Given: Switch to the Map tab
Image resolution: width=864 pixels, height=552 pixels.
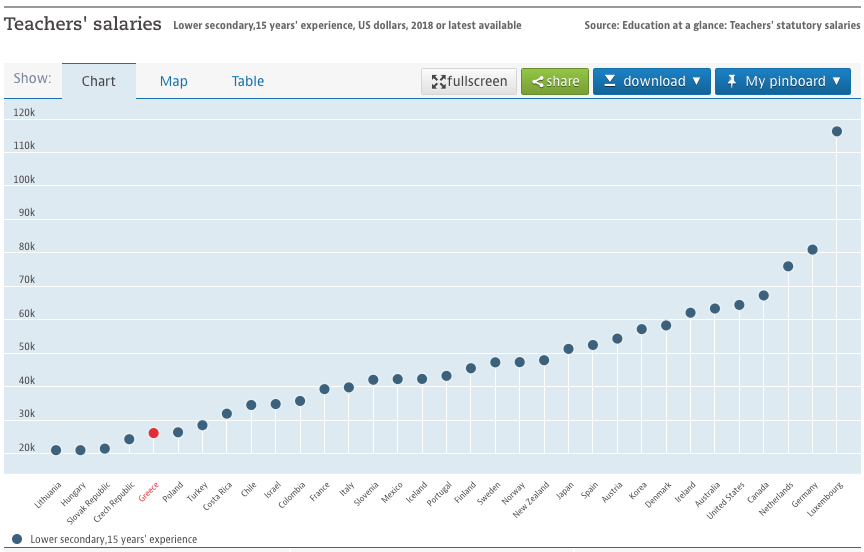Looking at the screenshot, I should (x=174, y=81).
